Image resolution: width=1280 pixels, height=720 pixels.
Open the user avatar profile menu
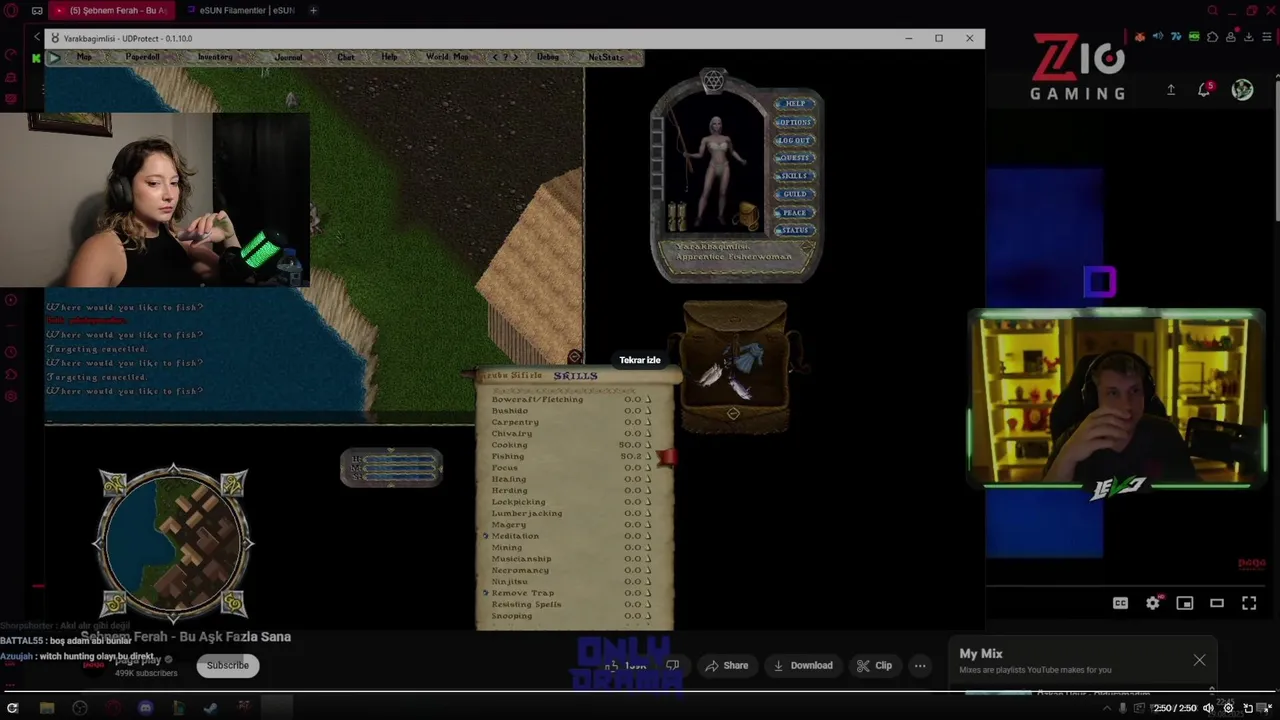click(x=1242, y=89)
